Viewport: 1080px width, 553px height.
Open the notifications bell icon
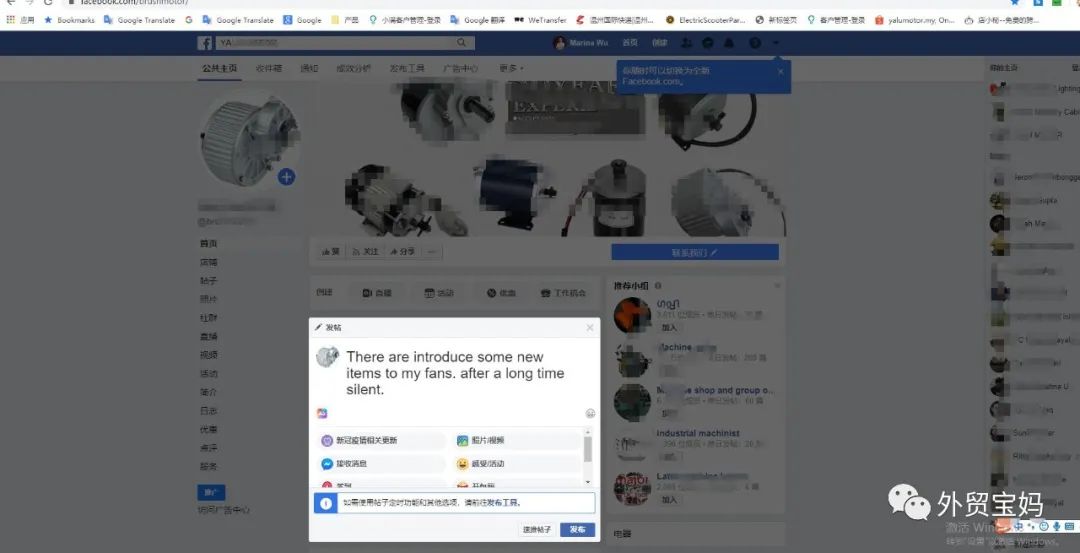point(729,43)
